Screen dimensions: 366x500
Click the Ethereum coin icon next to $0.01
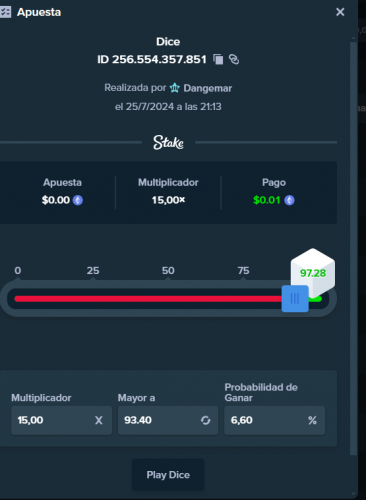click(289, 200)
